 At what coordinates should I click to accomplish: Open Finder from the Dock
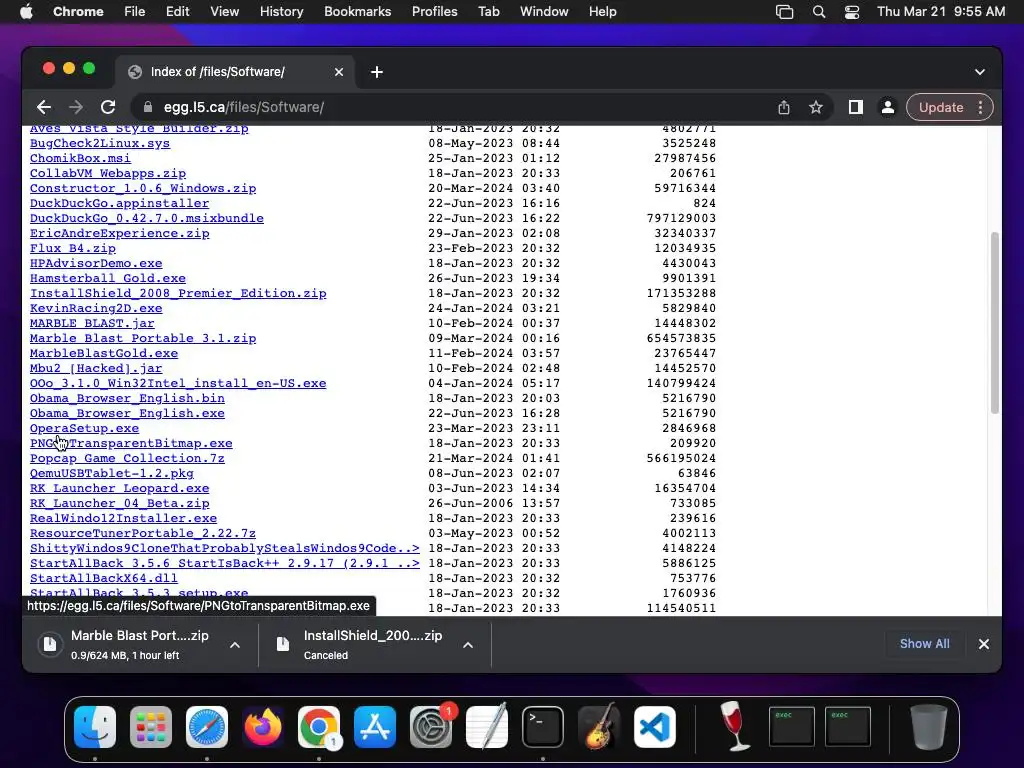[95, 727]
